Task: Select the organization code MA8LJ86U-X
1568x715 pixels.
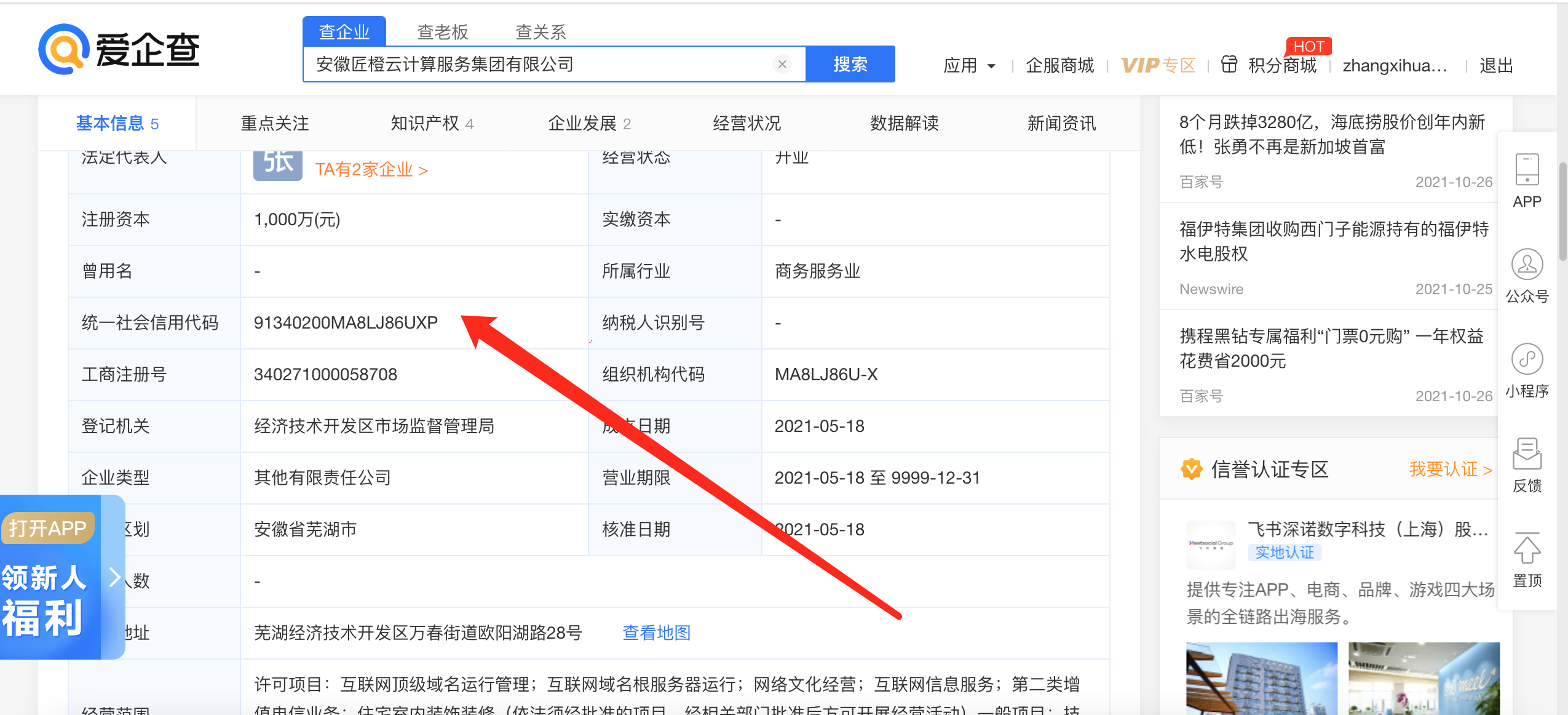Action: [x=826, y=374]
